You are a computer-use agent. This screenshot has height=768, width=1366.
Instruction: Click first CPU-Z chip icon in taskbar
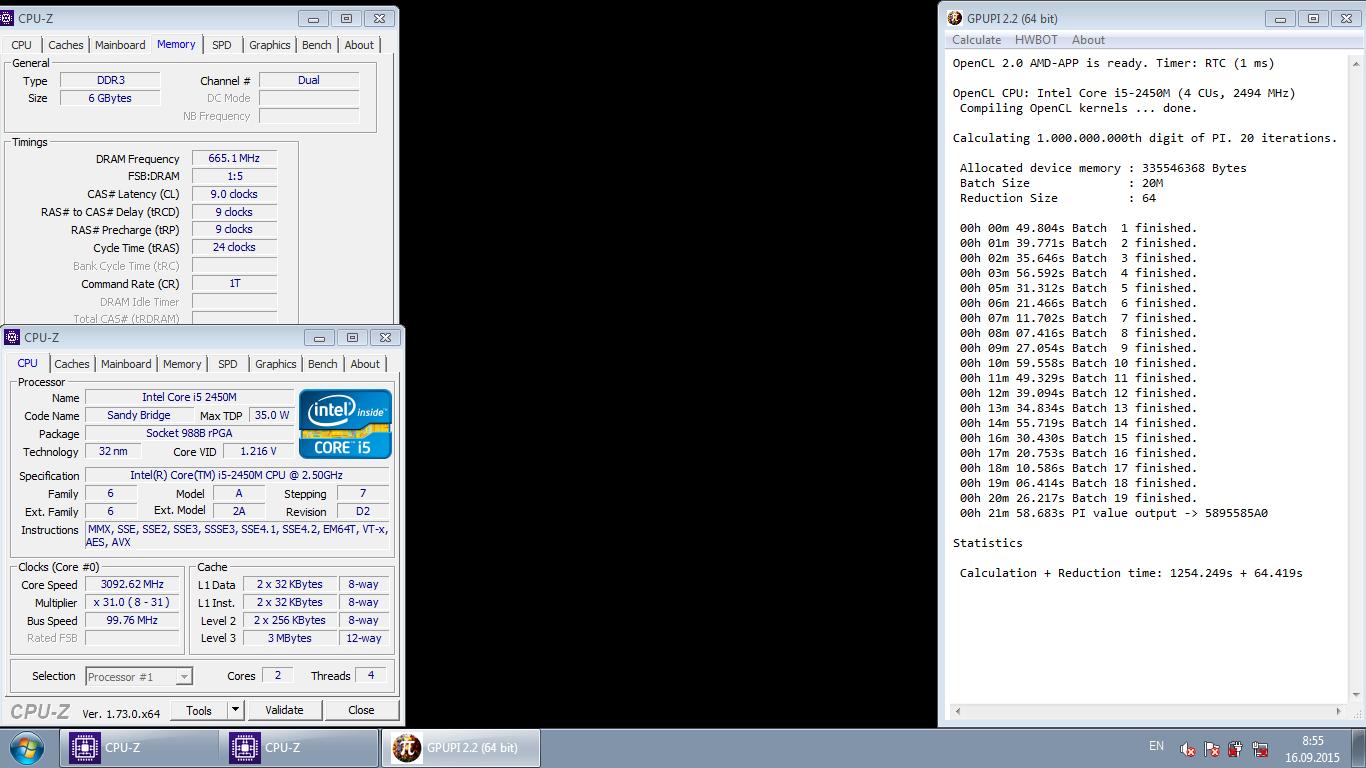pyautogui.click(x=84, y=748)
